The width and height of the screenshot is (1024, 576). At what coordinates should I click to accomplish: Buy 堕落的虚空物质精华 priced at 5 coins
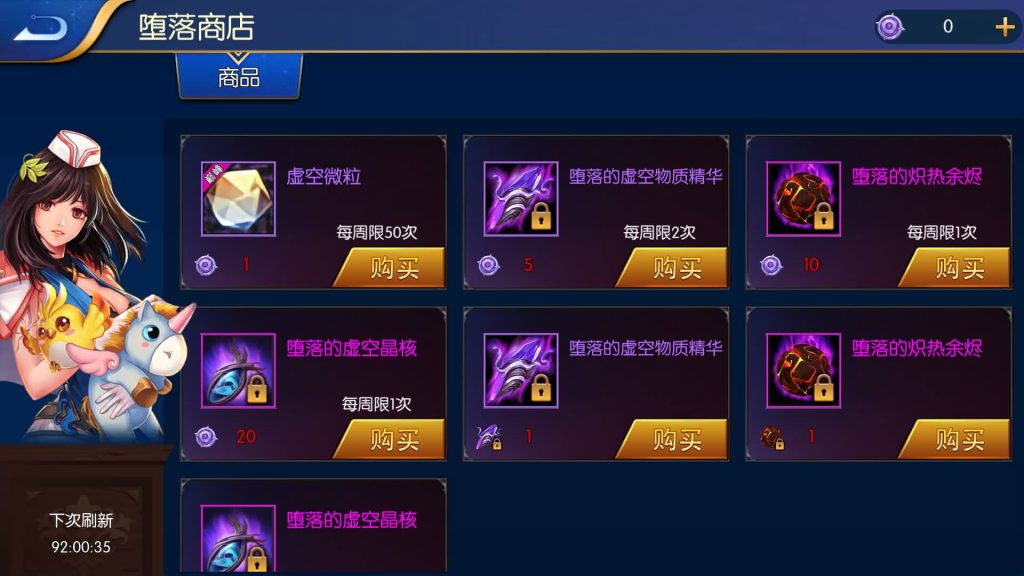tap(673, 268)
